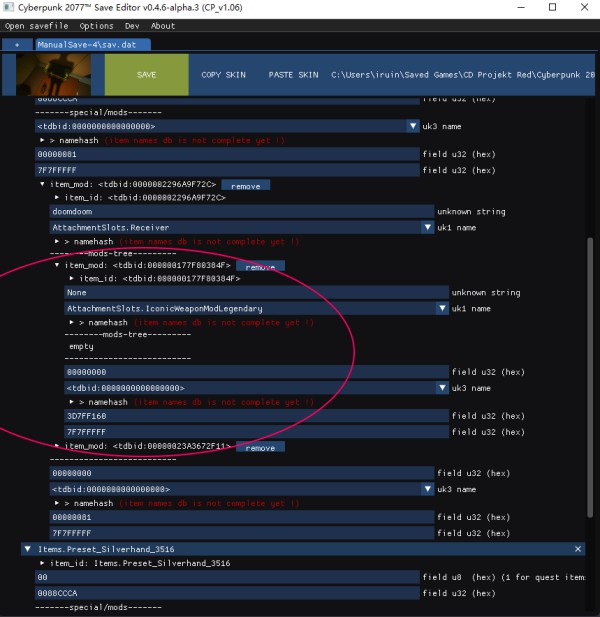Click the AttachmentSlots.IconicWeaponModLegendary dropdown arrow
The width and height of the screenshot is (600, 617).
[441, 309]
